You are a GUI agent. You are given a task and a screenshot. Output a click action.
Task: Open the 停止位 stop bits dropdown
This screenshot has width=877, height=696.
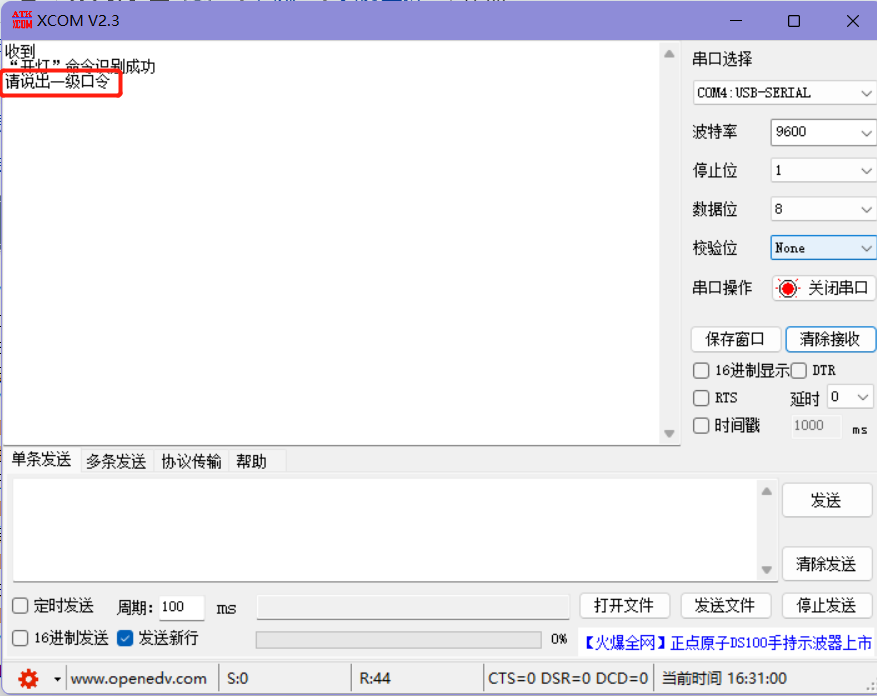click(x=823, y=171)
